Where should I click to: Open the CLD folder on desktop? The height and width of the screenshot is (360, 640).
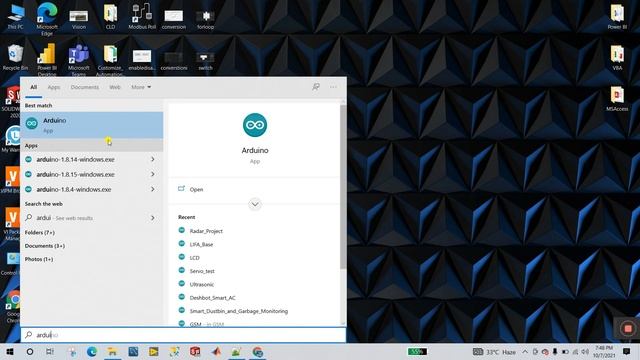pyautogui.click(x=110, y=17)
